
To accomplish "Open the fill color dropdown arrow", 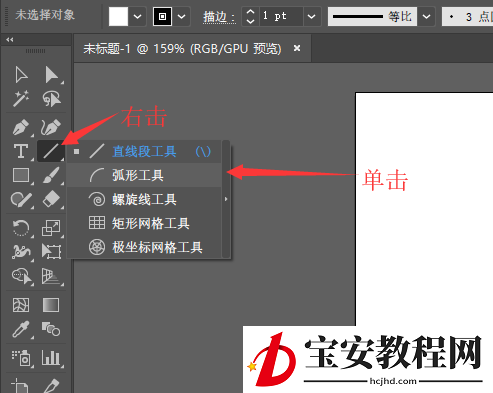I will pos(137,16).
